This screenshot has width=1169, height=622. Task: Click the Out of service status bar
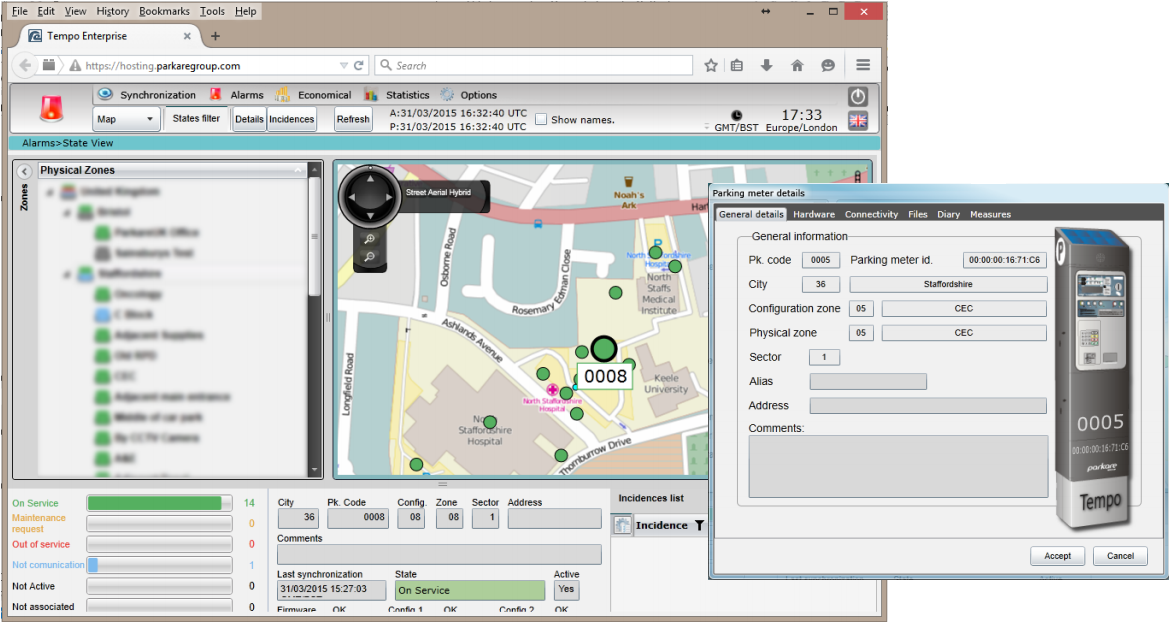160,544
